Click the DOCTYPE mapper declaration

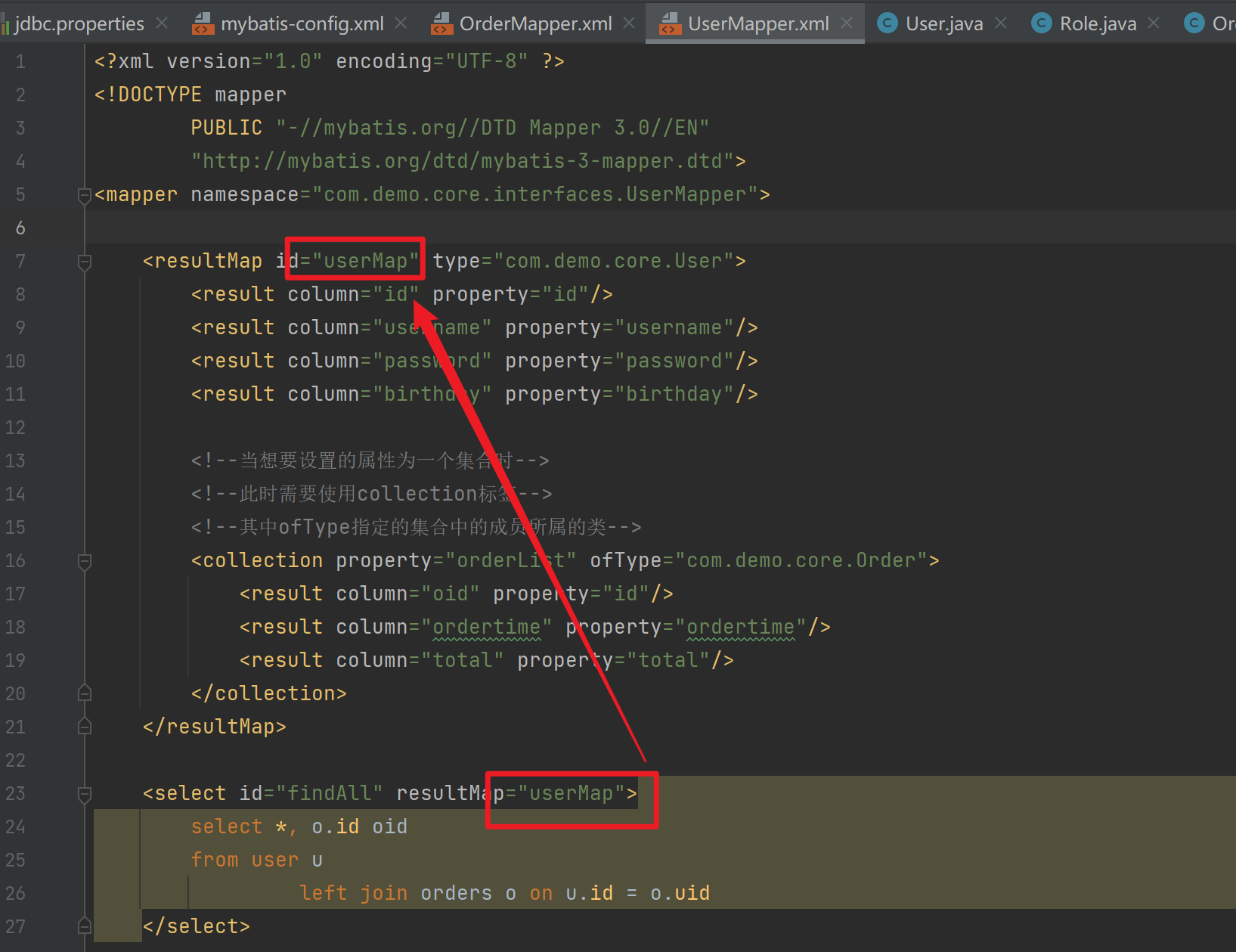pyautogui.click(x=191, y=95)
